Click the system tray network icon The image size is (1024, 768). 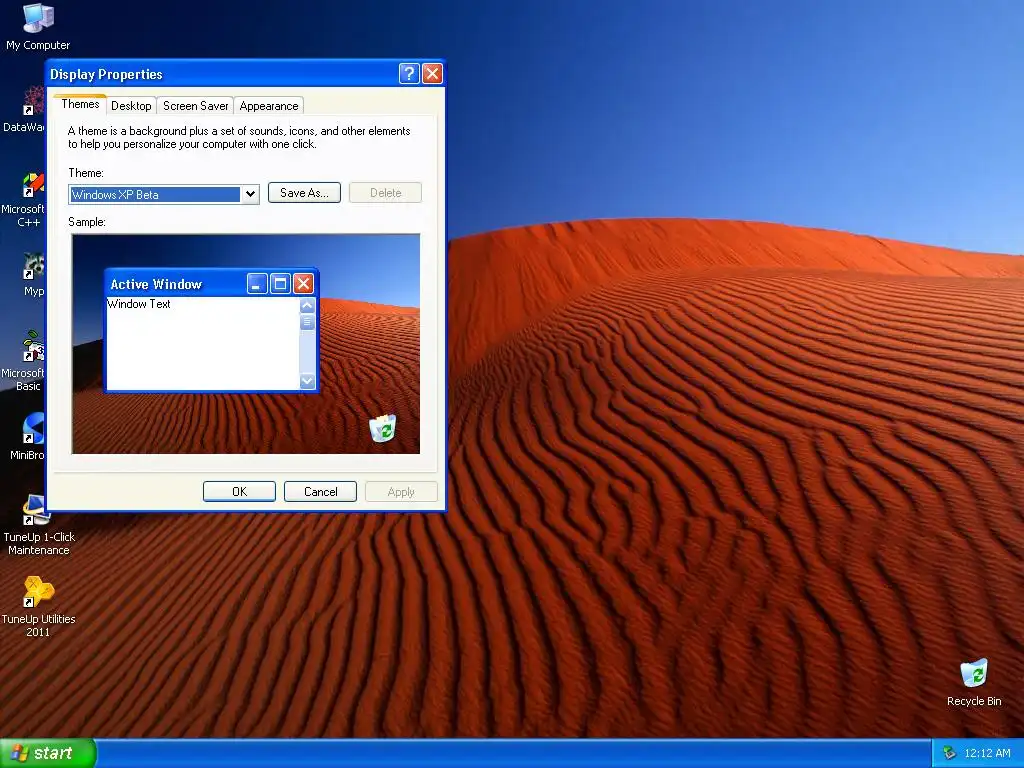click(950, 753)
